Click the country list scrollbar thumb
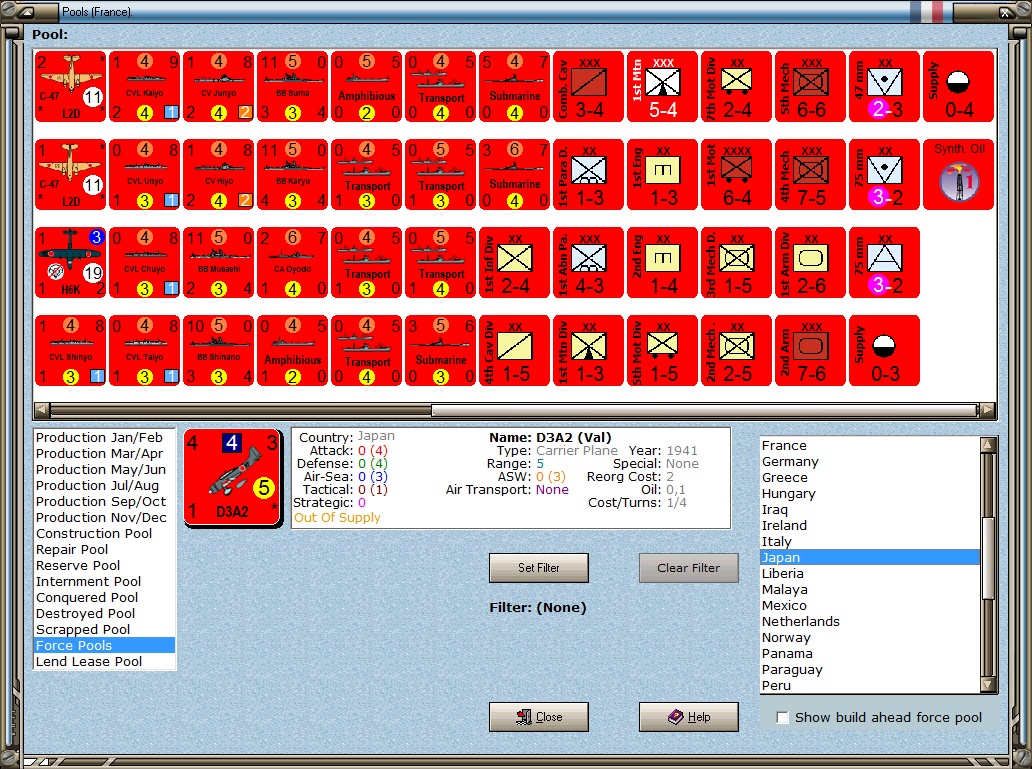1032x769 pixels. (988, 558)
